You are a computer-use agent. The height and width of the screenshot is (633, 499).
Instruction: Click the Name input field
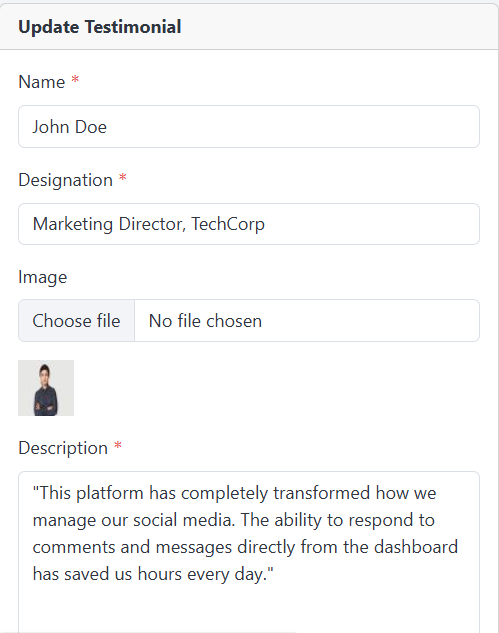pos(249,127)
